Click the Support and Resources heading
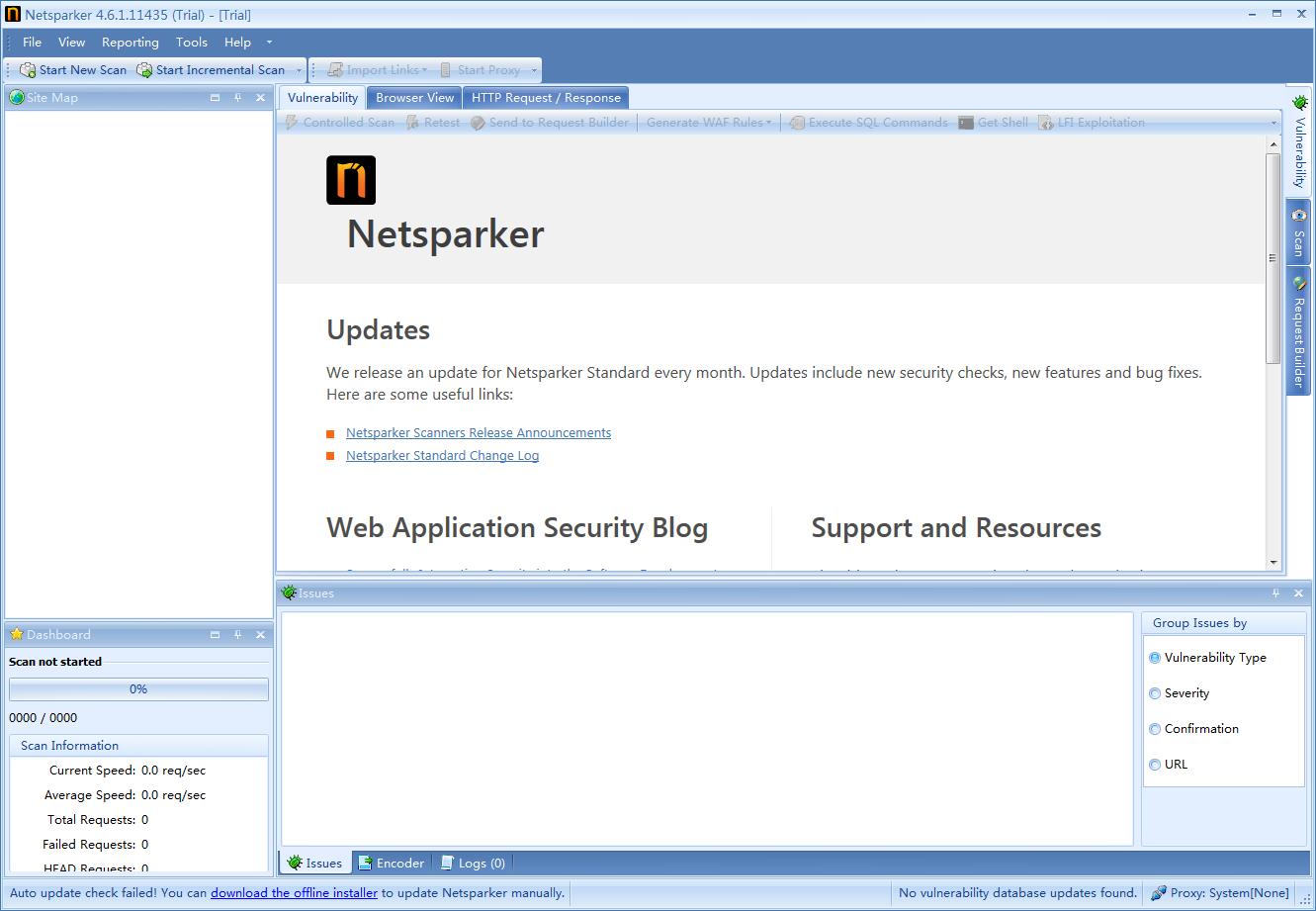1316x911 pixels. pos(956,527)
